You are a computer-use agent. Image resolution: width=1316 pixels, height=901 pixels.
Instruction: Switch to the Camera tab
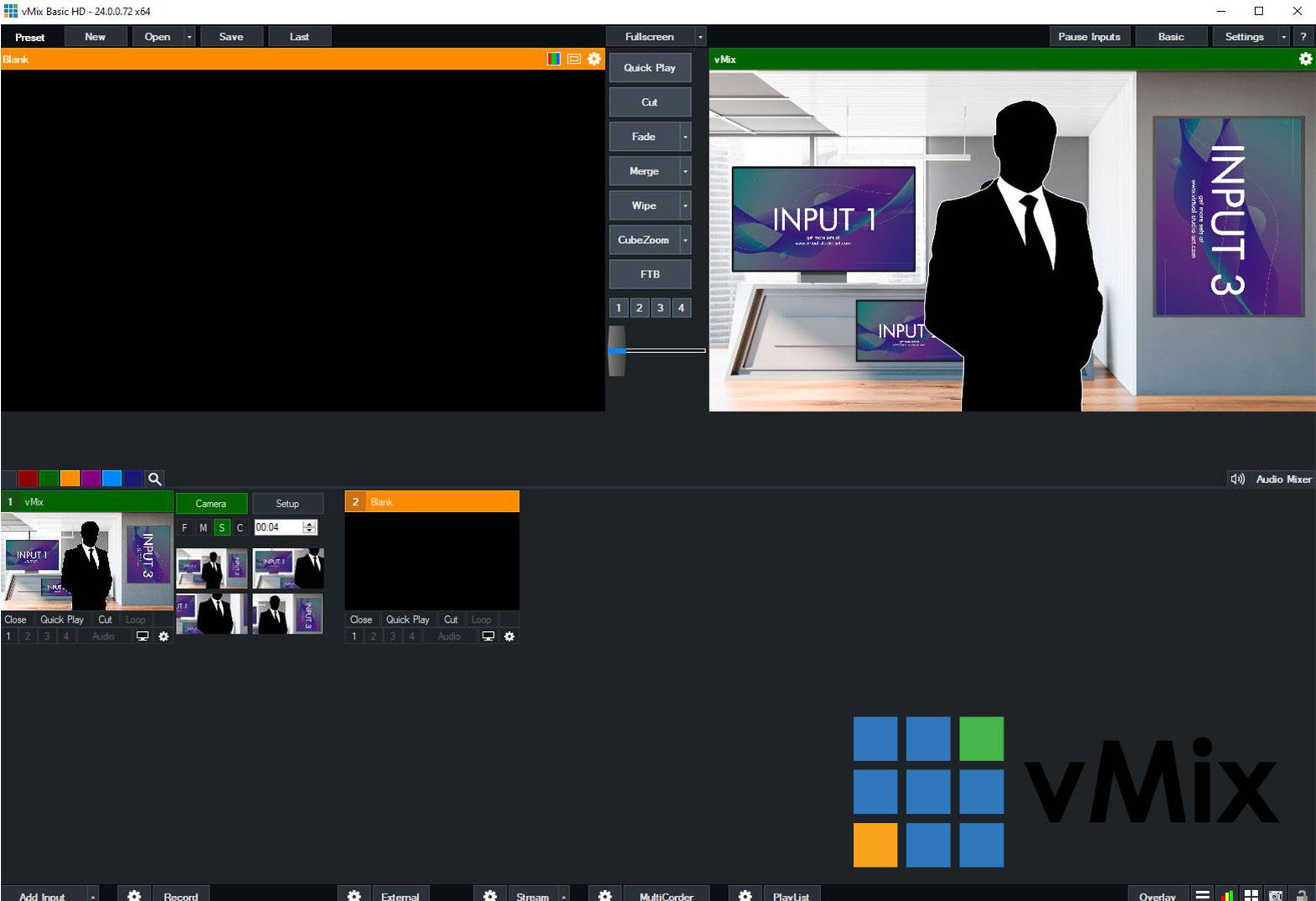[211, 503]
